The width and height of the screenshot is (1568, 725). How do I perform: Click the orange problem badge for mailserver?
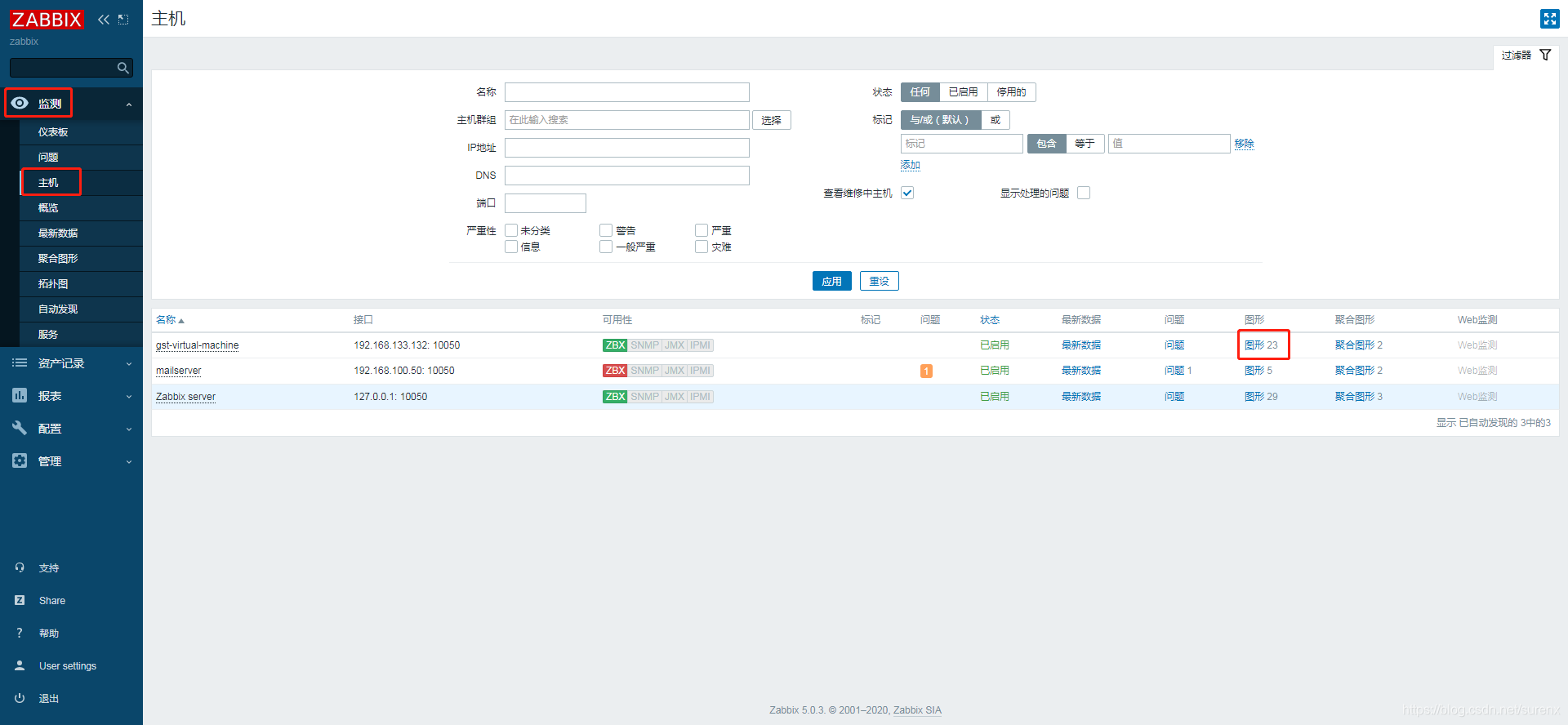[x=926, y=371]
